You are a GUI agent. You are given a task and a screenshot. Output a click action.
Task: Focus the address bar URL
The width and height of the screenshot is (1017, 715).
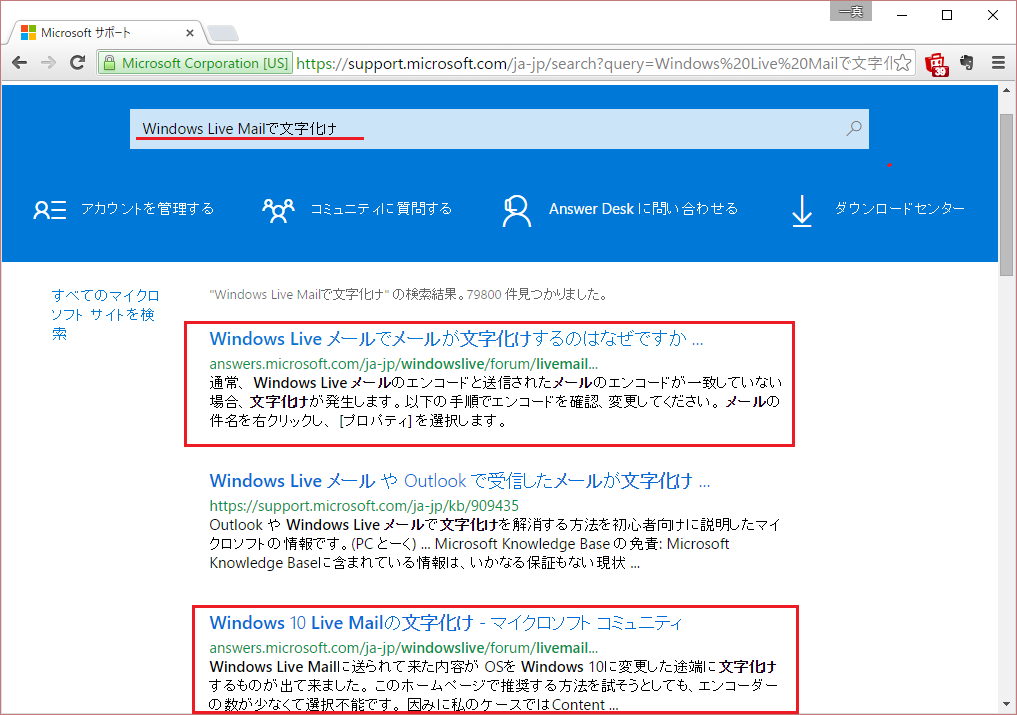[593, 64]
